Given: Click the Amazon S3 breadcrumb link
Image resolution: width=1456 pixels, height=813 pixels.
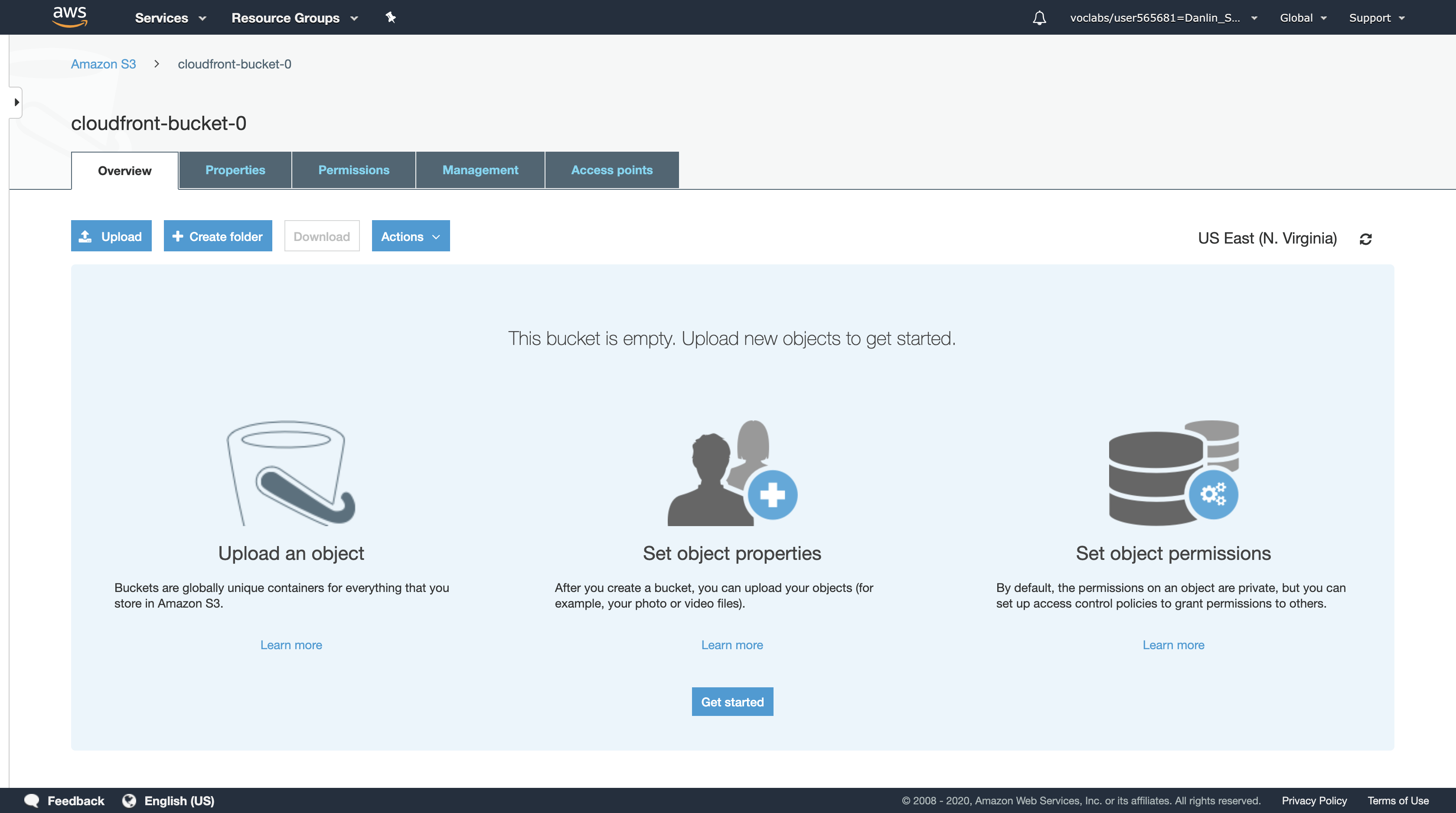Looking at the screenshot, I should [x=104, y=64].
